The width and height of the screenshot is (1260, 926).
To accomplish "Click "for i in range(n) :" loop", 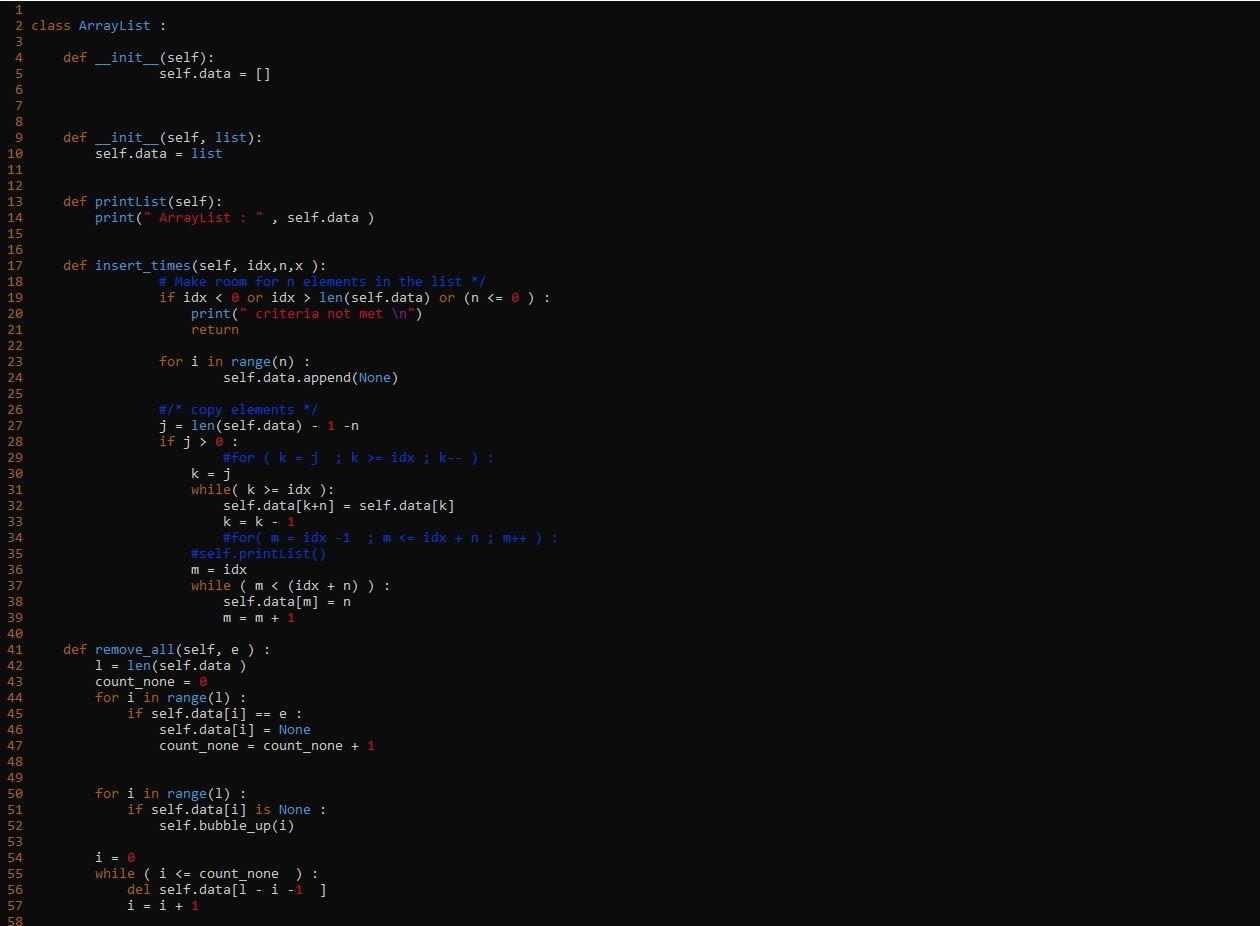I will click(x=235, y=362).
